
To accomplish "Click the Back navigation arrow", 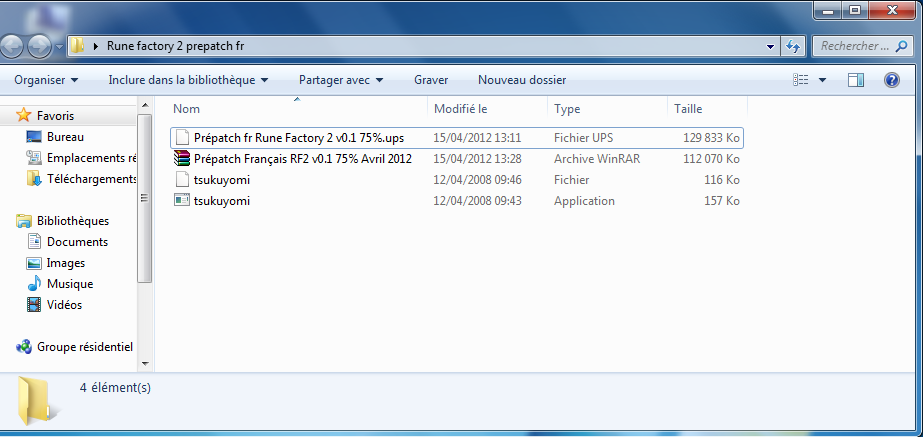I will coord(13,46).
